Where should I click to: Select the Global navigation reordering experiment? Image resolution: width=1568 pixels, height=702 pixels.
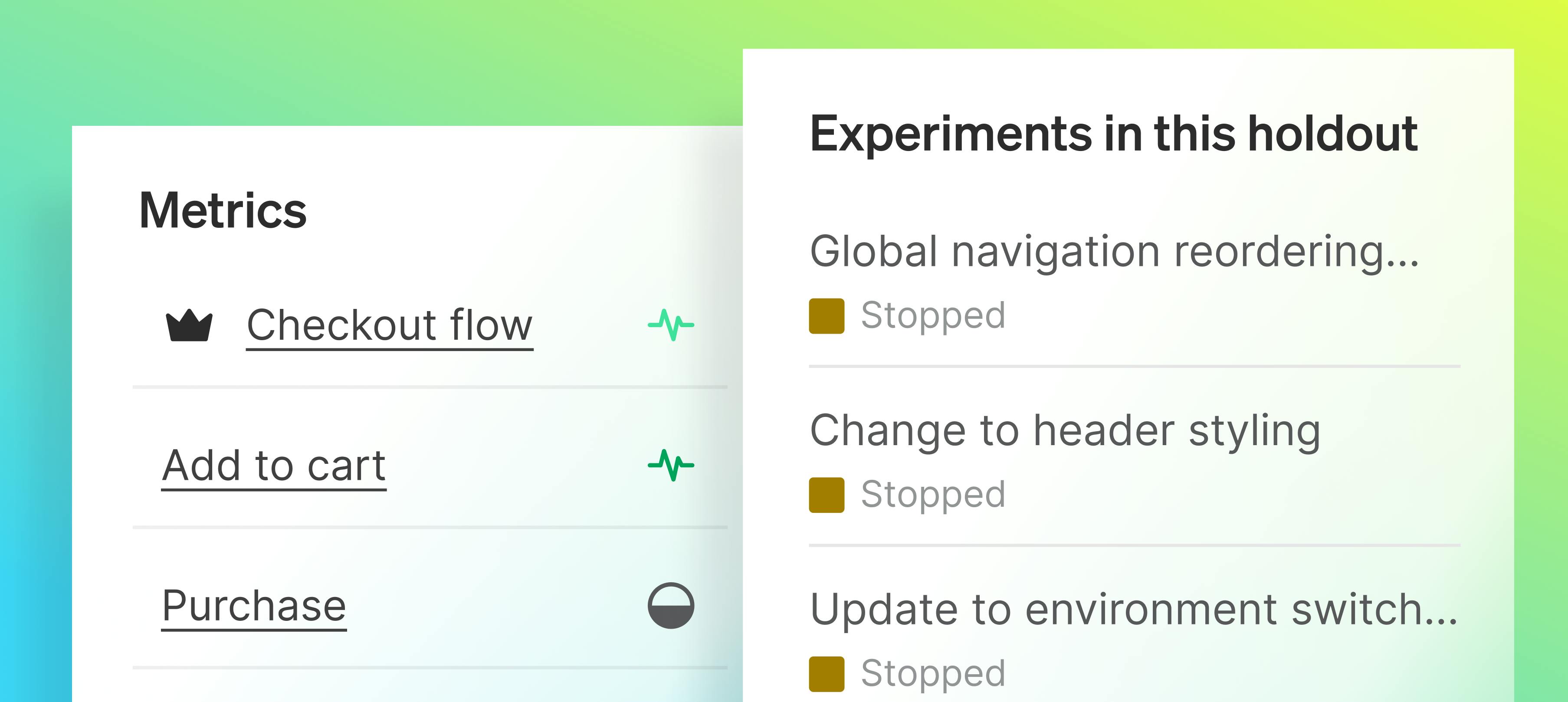coord(1114,251)
